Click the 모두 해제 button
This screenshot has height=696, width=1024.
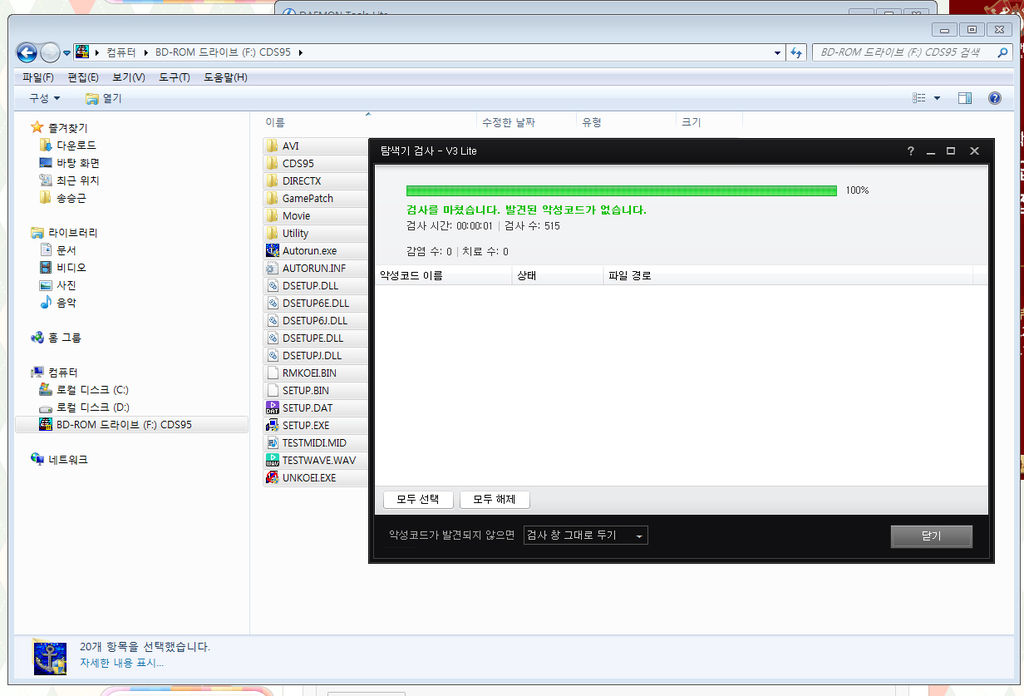pos(495,499)
